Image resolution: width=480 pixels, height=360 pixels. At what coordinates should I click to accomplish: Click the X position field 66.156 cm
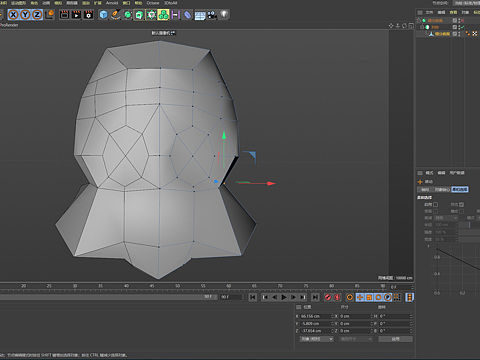(316, 316)
